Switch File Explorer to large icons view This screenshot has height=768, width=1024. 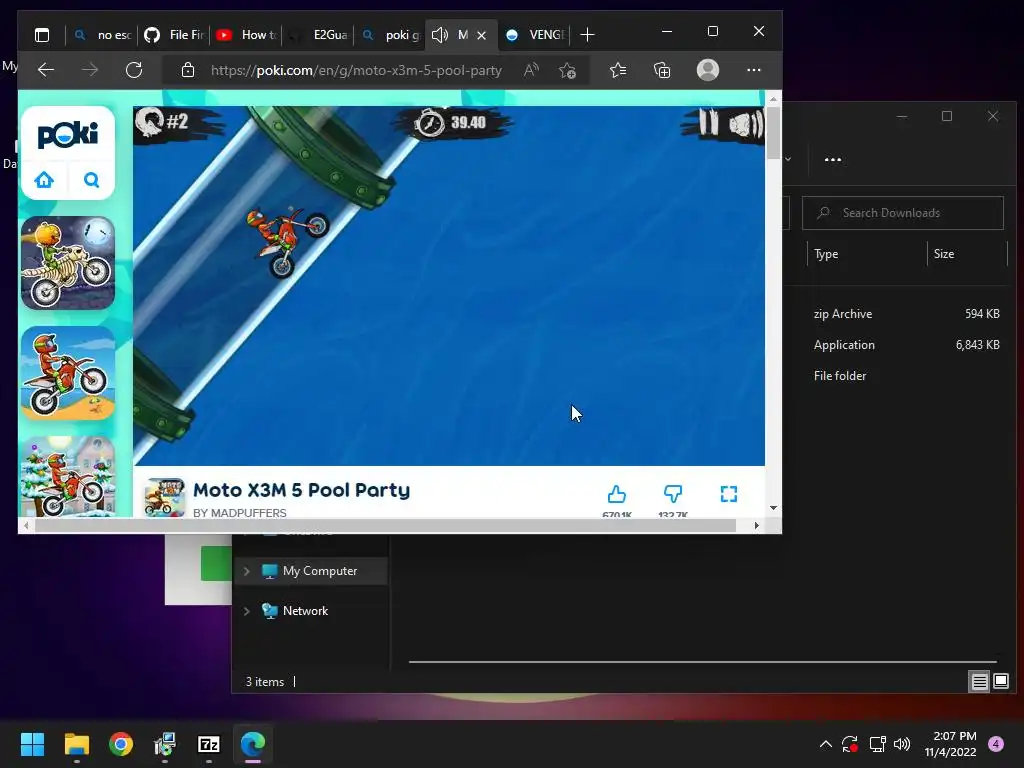click(x=1000, y=682)
